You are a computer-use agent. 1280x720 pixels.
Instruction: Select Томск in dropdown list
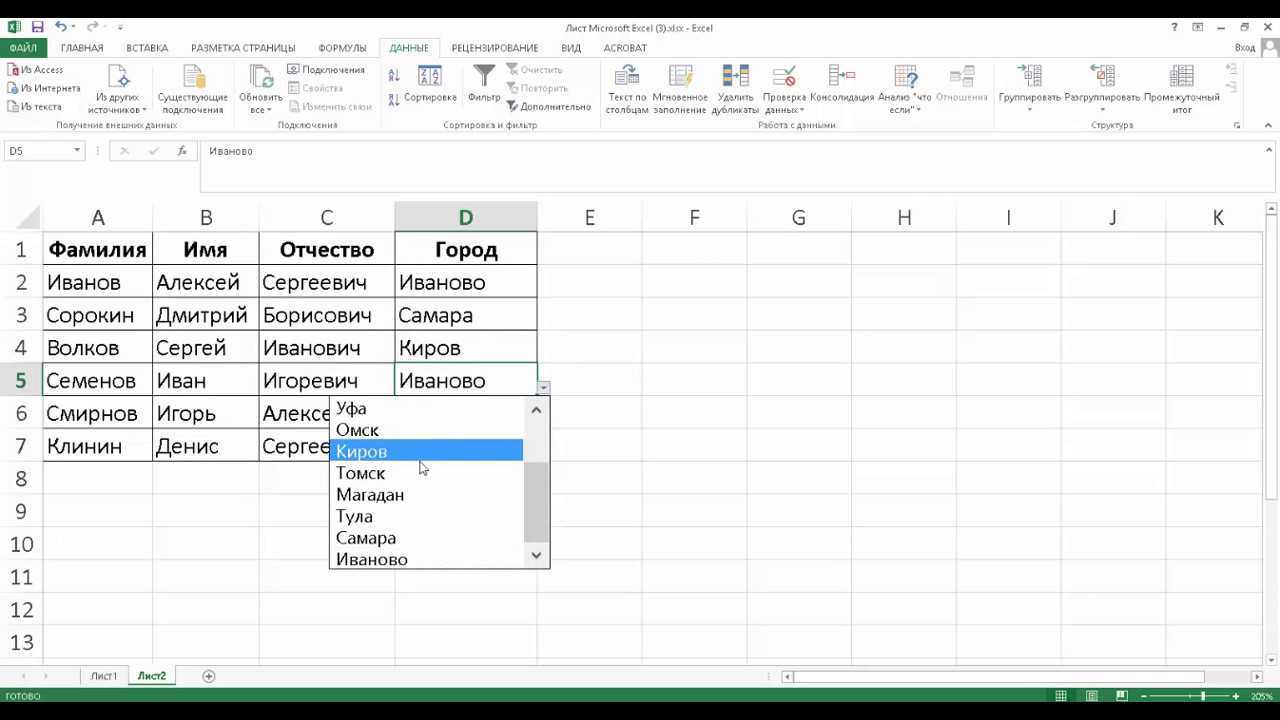pos(427,473)
